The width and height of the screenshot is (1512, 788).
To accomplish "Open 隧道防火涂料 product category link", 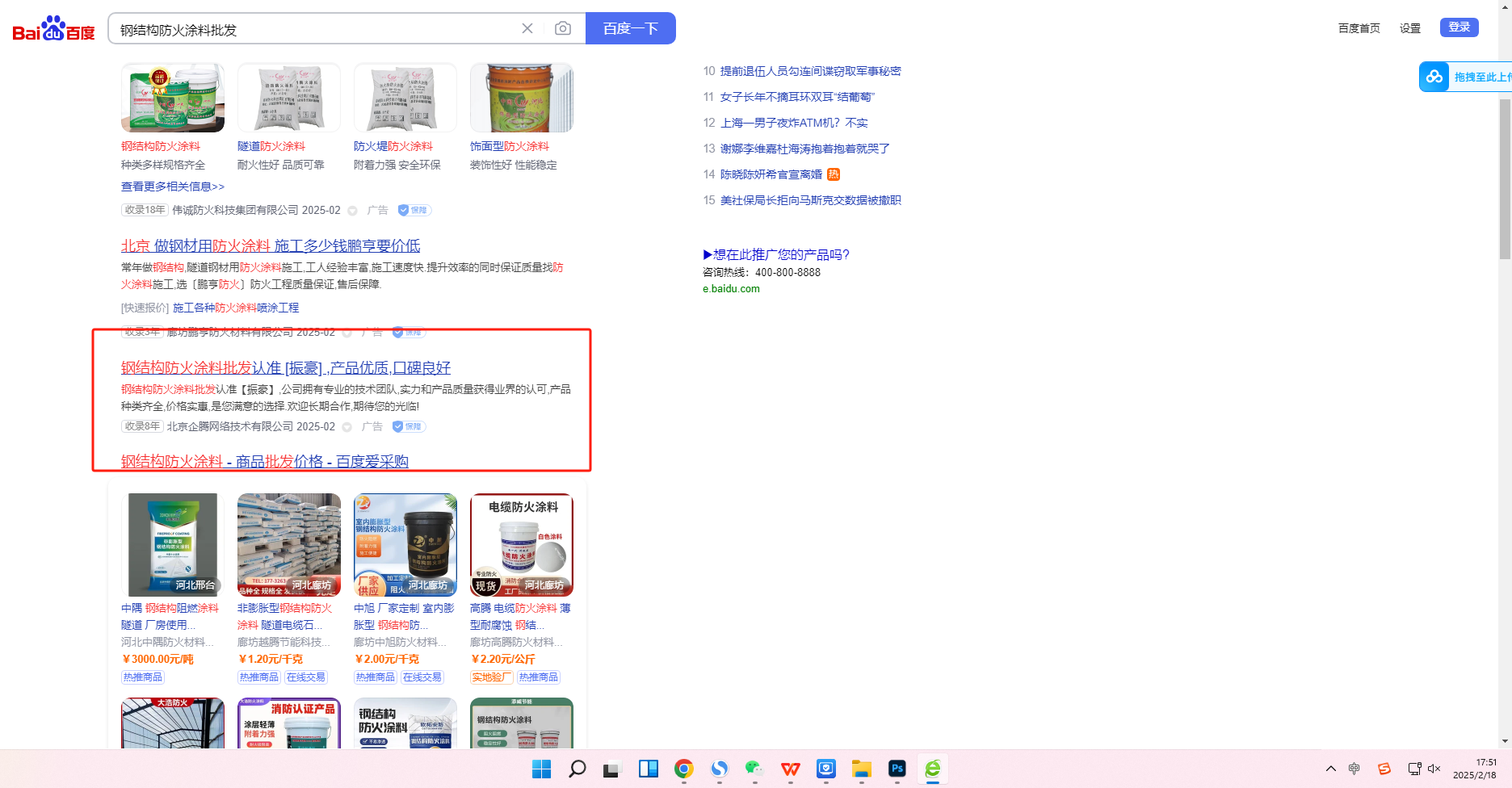I will (271, 146).
